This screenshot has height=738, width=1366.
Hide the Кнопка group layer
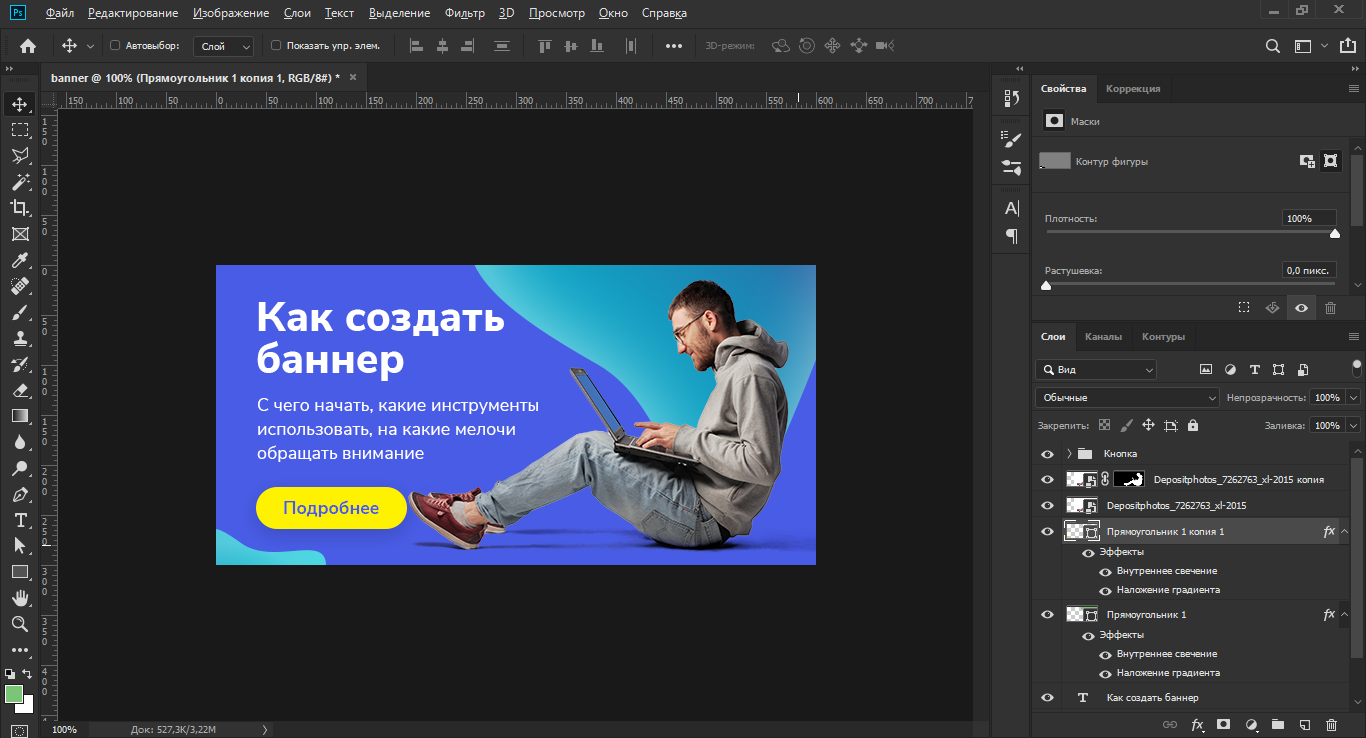(x=1047, y=454)
